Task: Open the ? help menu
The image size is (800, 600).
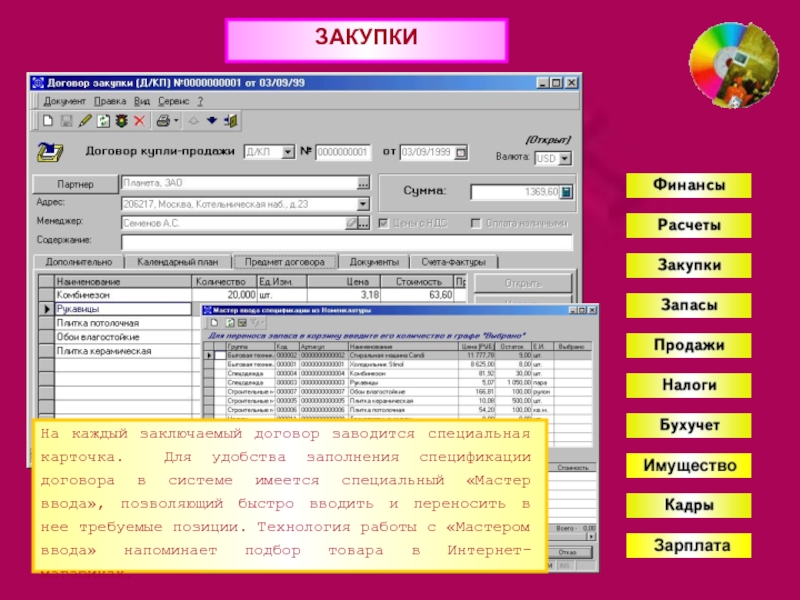Action: (201, 101)
